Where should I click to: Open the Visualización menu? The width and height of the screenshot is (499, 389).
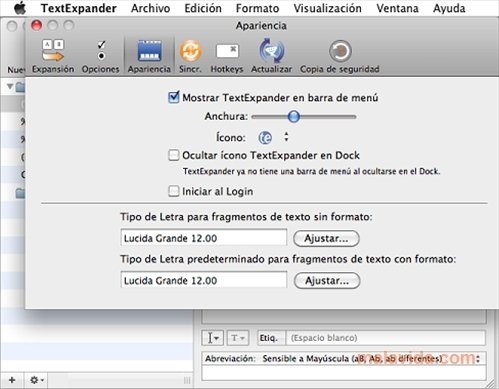pos(327,8)
